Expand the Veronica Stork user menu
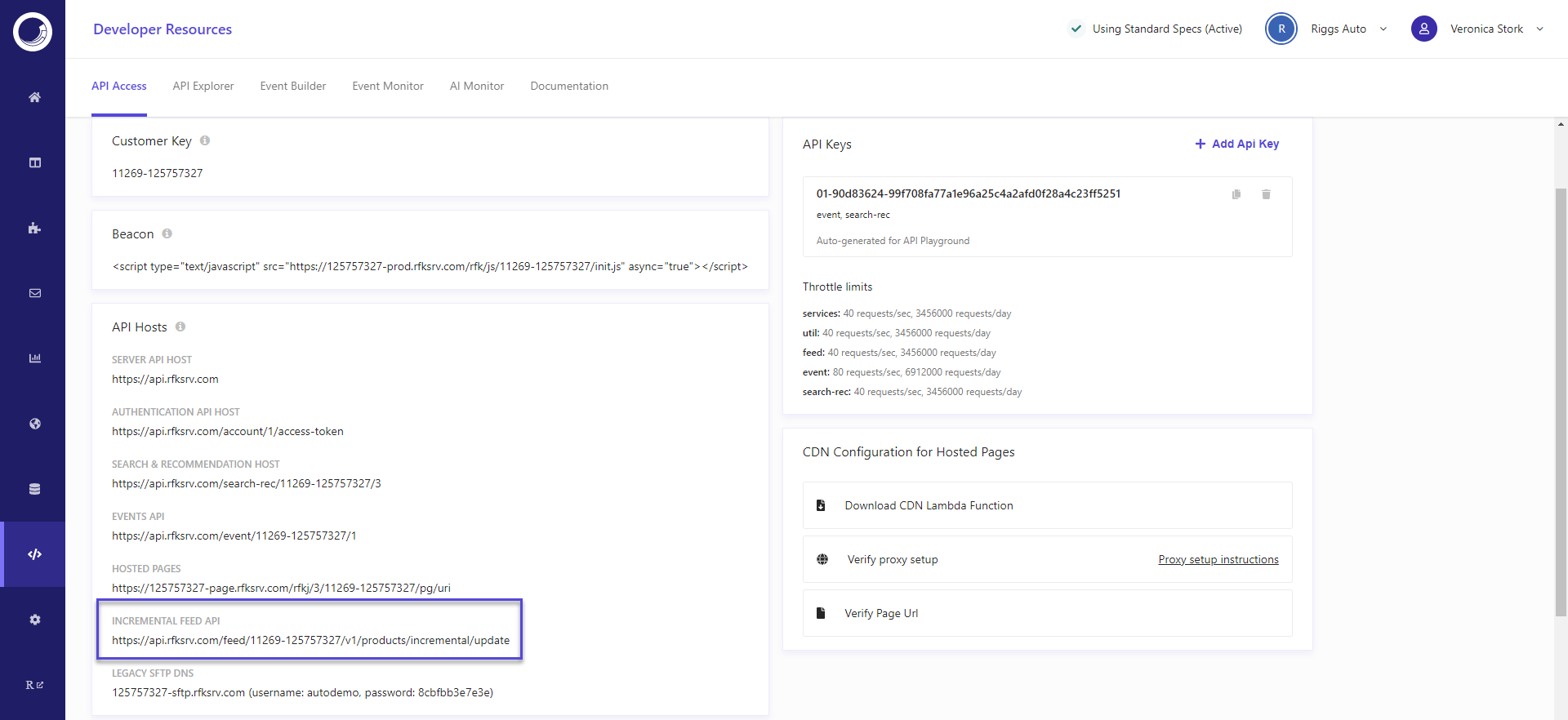Screen dimensions: 1568x720 click(x=1540, y=29)
